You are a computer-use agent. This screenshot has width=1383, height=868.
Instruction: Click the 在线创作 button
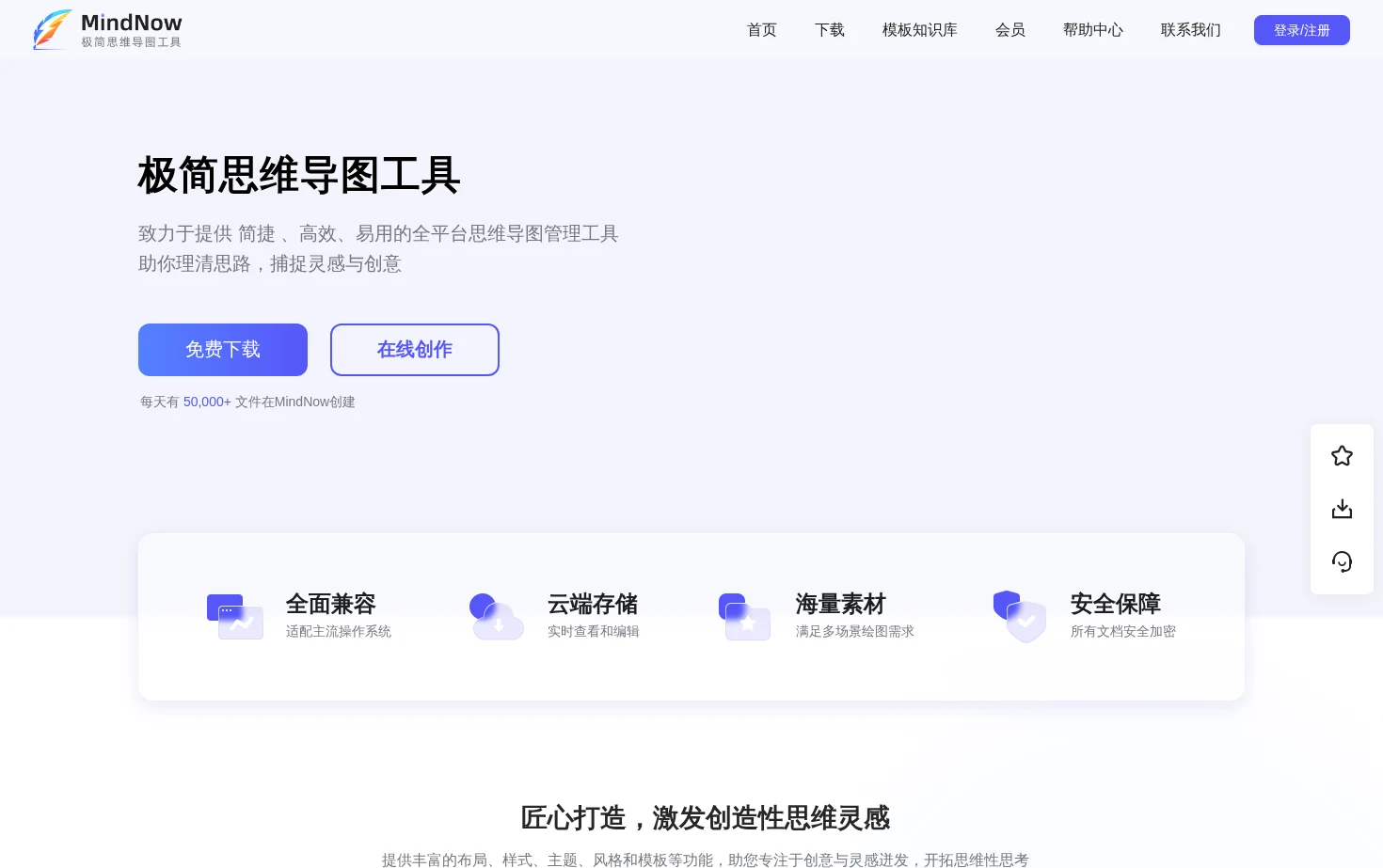[x=415, y=350]
